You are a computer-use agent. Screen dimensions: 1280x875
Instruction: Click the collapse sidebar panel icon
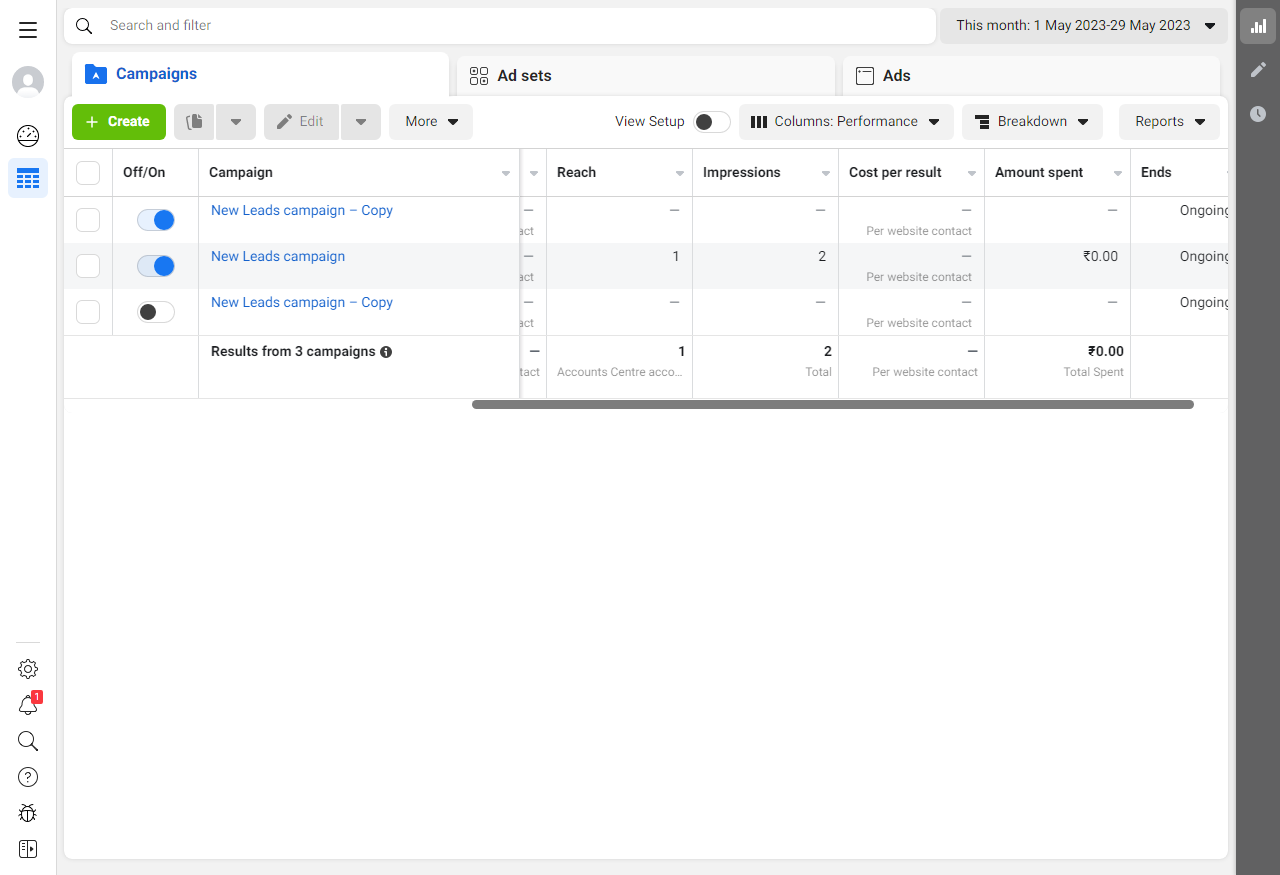point(28,849)
